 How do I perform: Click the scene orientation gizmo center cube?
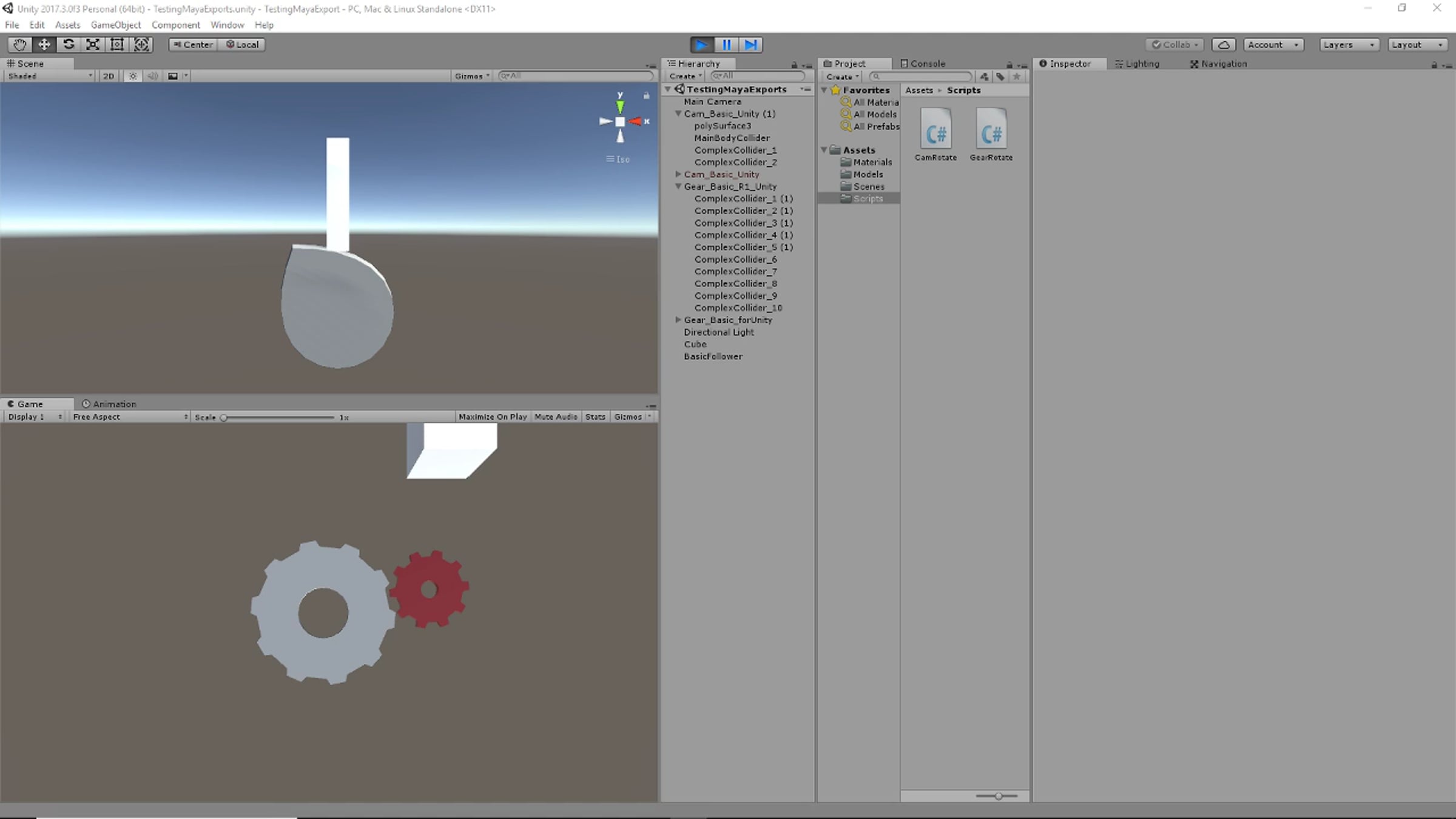pos(620,122)
